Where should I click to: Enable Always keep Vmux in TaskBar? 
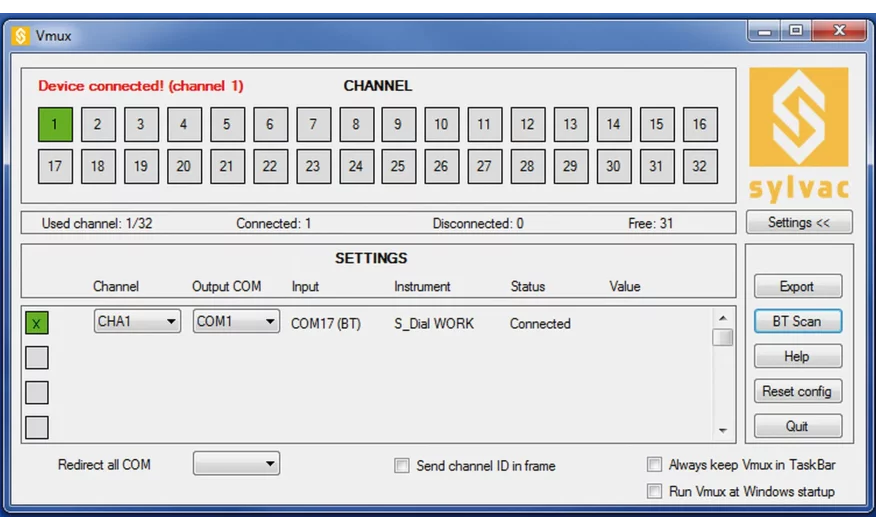pyautogui.click(x=654, y=464)
